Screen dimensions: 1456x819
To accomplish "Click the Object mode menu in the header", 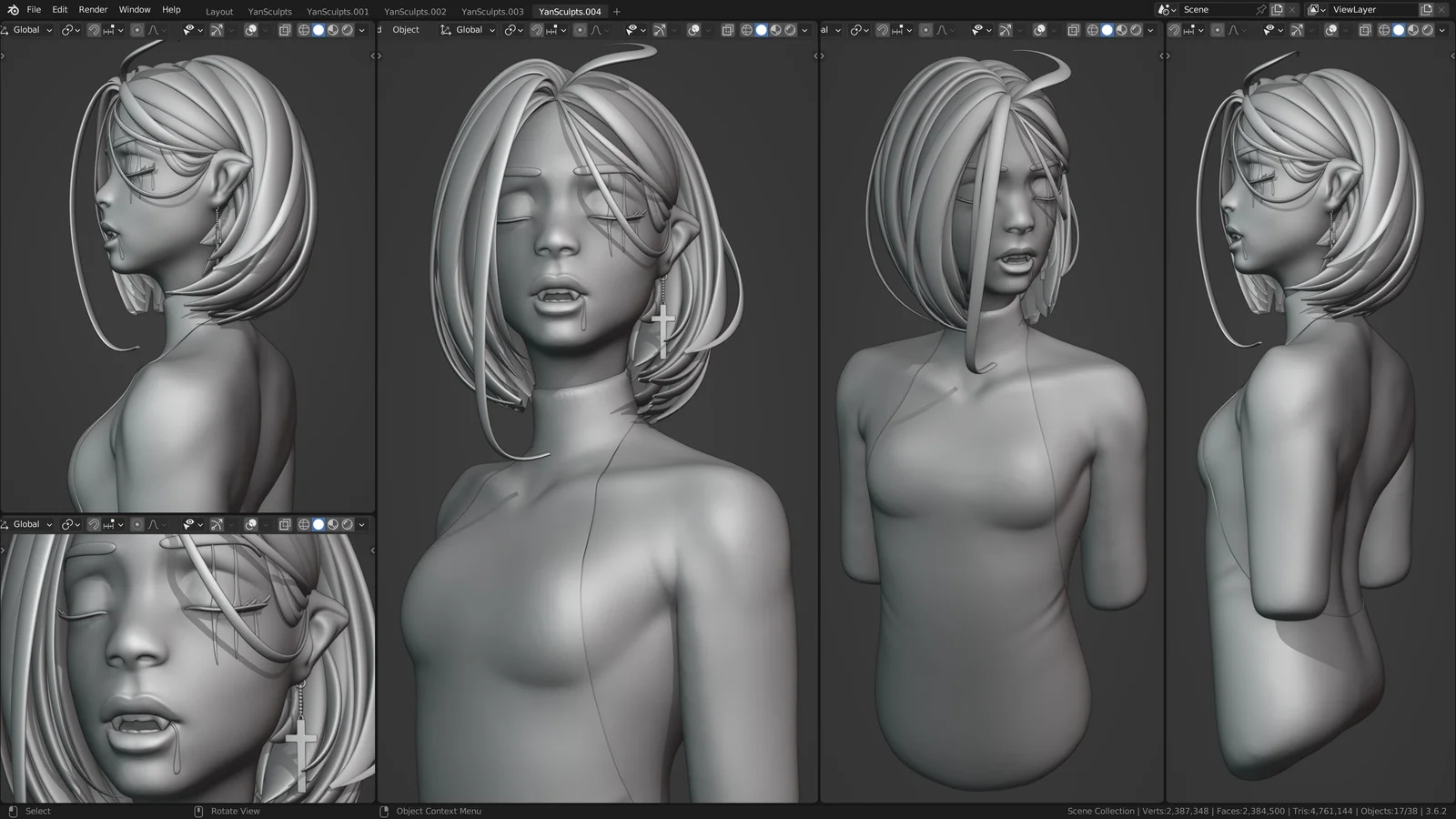I will coord(404,29).
